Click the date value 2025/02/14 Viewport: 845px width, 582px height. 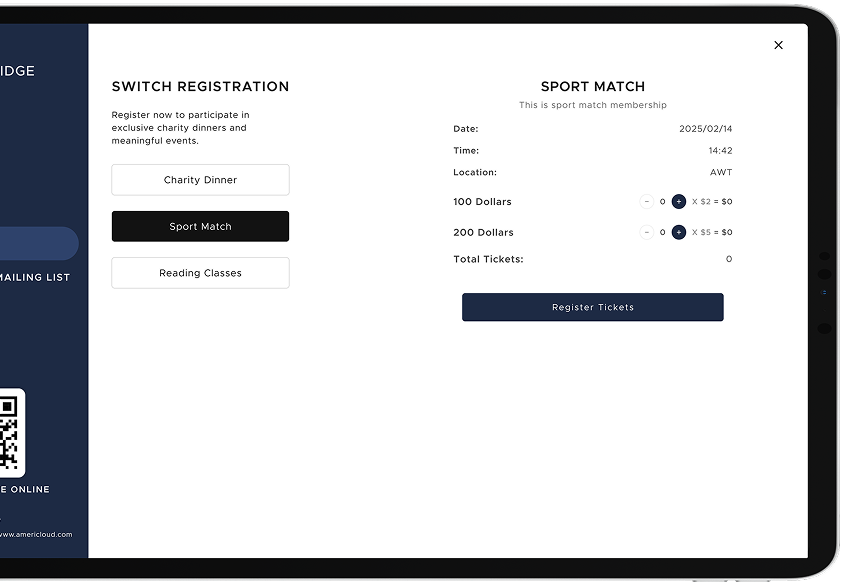[705, 129]
